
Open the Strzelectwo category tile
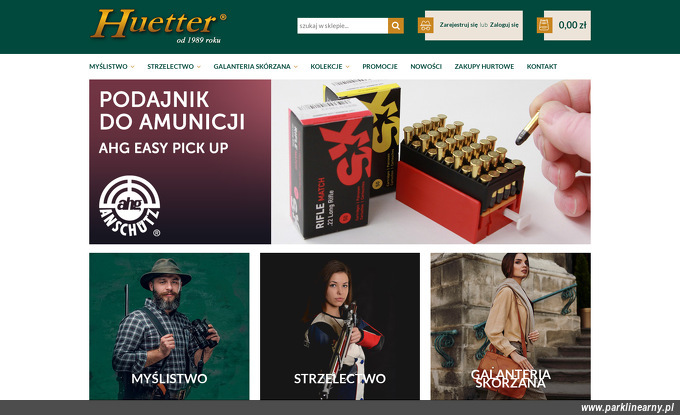tap(340, 326)
